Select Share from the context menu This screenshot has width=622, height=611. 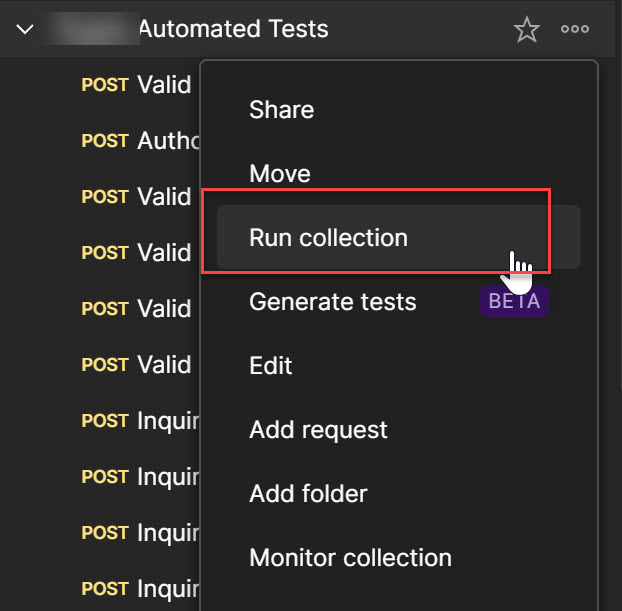(x=281, y=110)
